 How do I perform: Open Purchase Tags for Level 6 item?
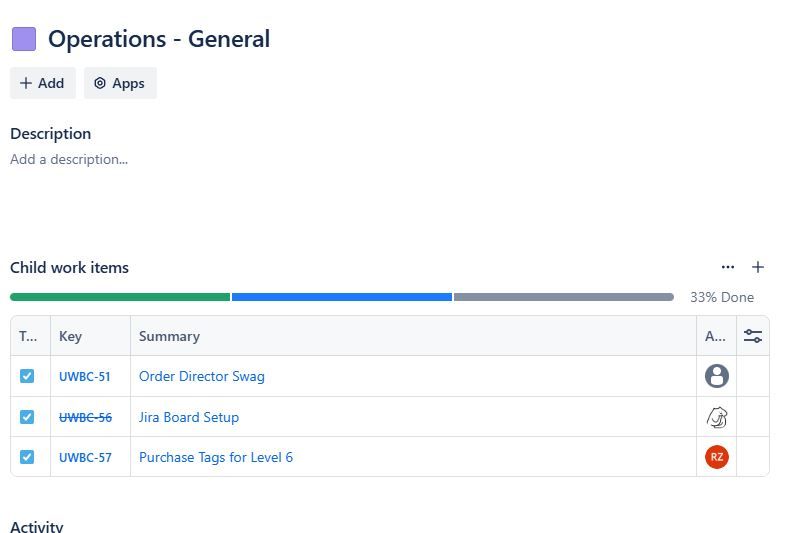(216, 457)
